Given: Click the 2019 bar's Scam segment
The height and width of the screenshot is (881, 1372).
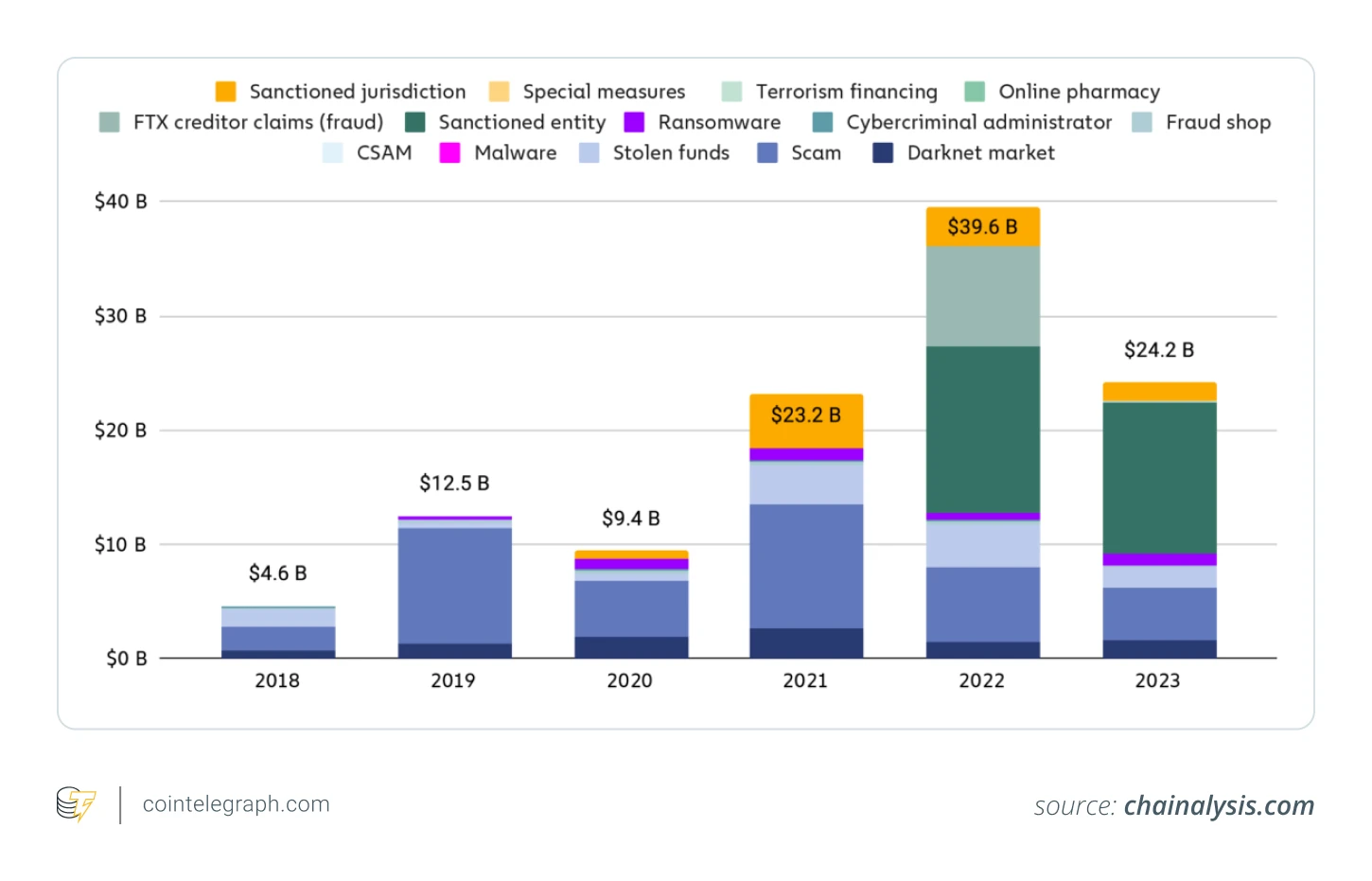Looking at the screenshot, I should (x=454, y=586).
